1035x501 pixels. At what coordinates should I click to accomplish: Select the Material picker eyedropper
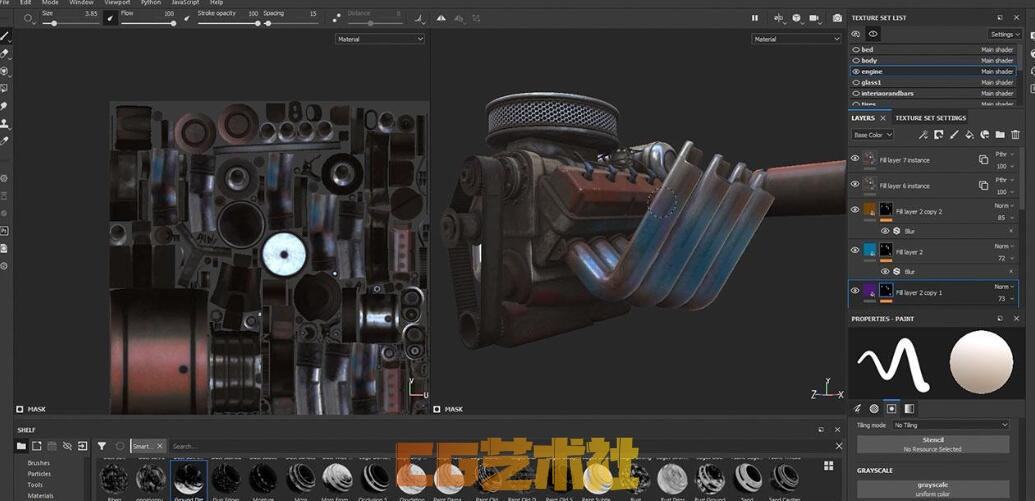coord(5,141)
